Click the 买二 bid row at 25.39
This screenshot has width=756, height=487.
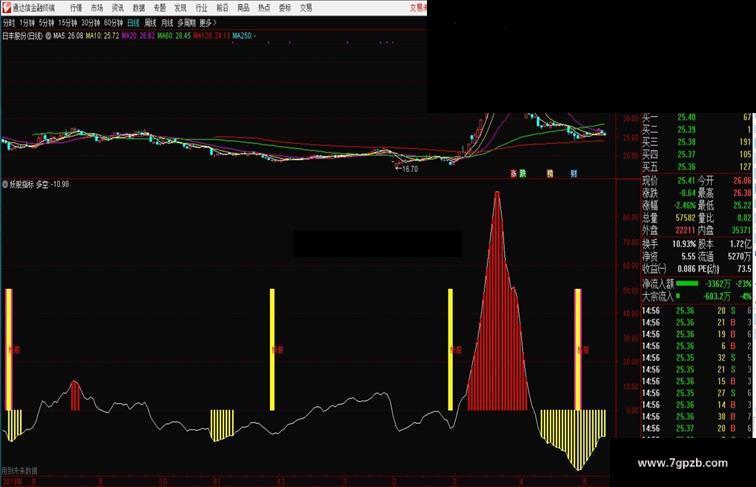697,129
